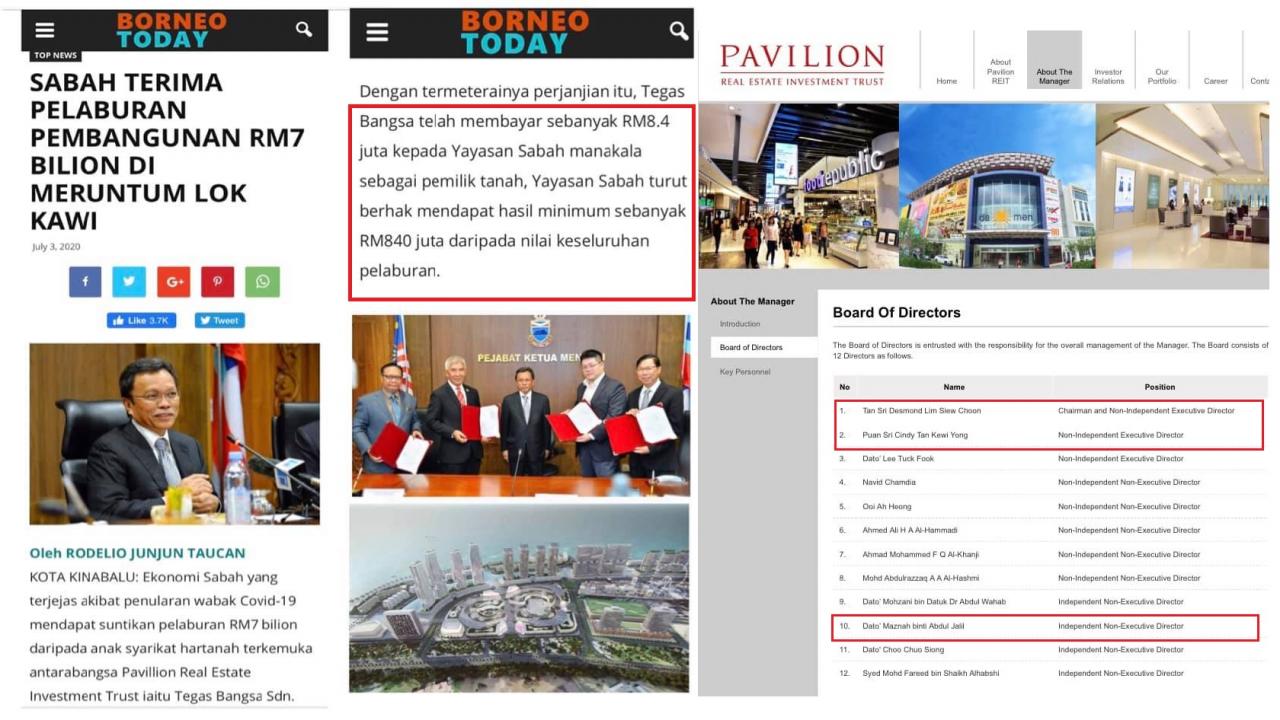Open About Pavilion REIT menu item
Image resolution: width=1280 pixels, height=720 pixels.
pos(1000,71)
